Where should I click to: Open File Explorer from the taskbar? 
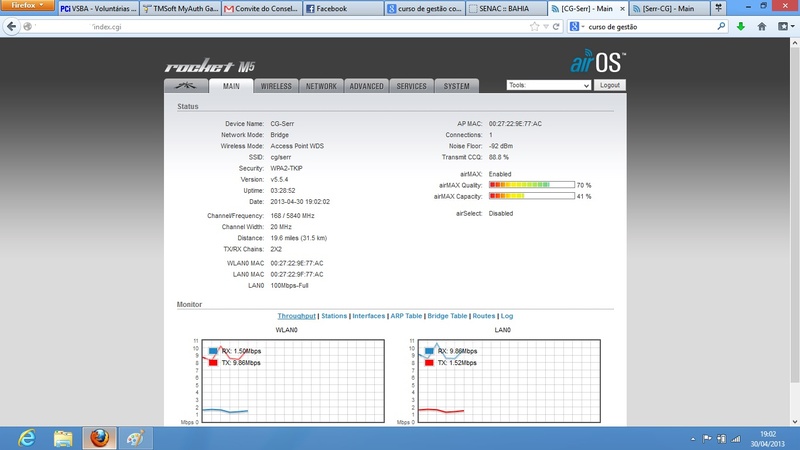pos(63,438)
